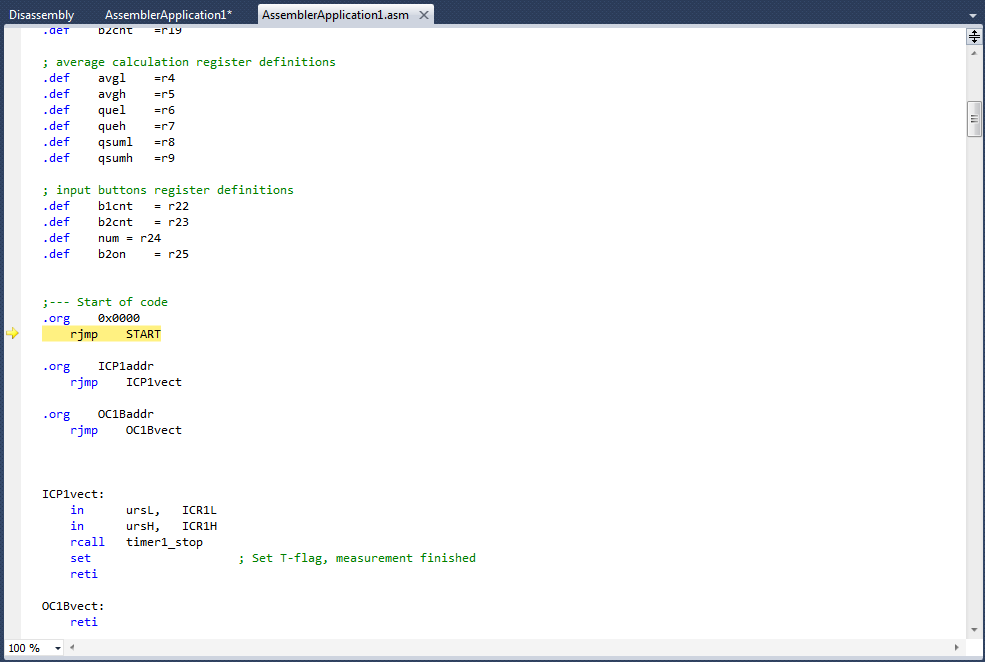Click the OC1Bvect: label line
Image resolution: width=985 pixels, height=662 pixels.
pyautogui.click(x=73, y=606)
